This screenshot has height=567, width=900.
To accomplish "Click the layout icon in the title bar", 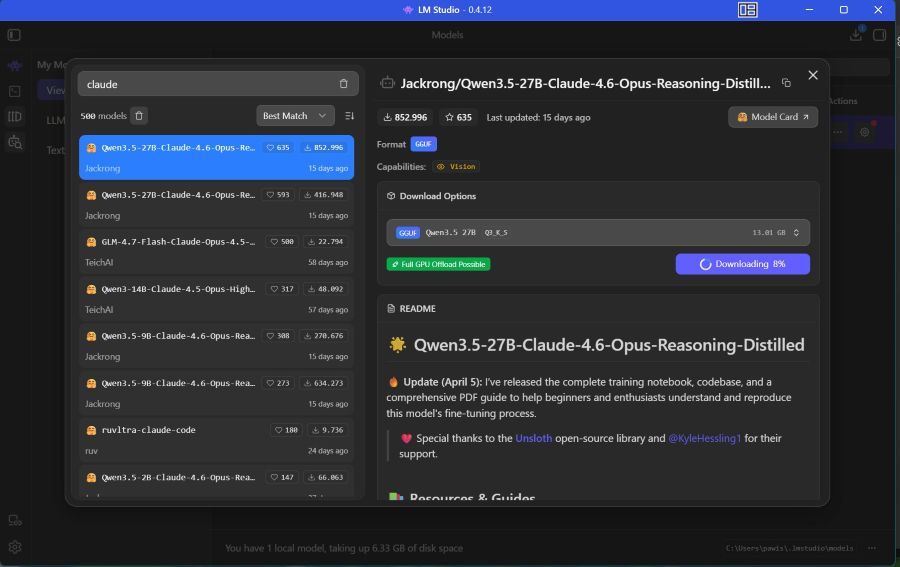I will click(748, 10).
